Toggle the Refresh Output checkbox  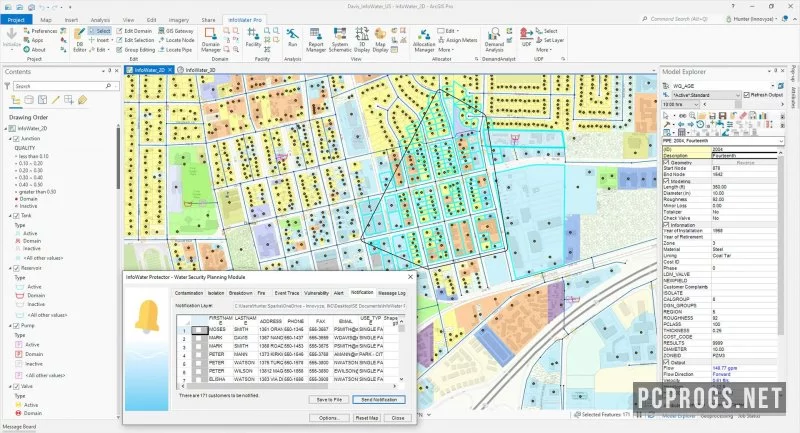(x=746, y=95)
